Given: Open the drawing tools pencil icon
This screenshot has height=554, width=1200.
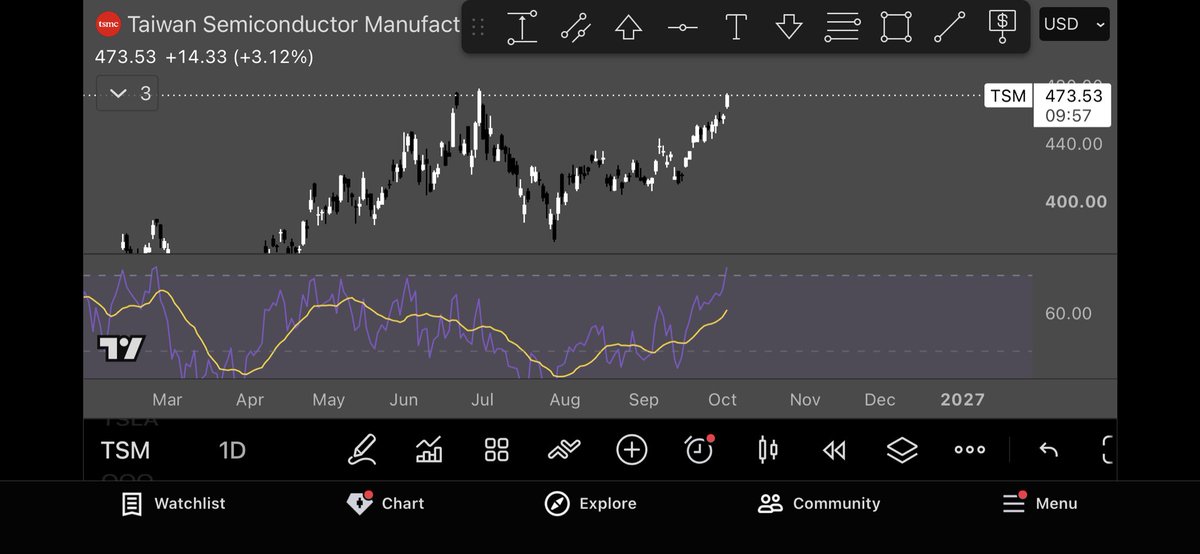Looking at the screenshot, I should click(x=362, y=451).
